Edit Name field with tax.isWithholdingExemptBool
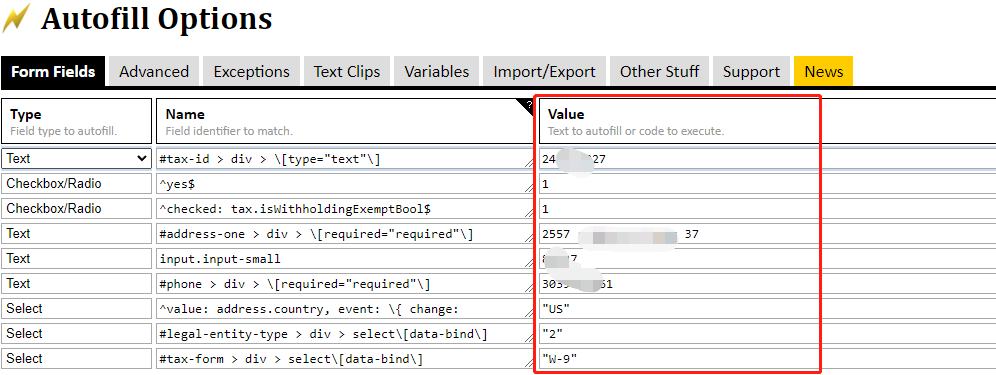Screen dimensions: 996x375 (345, 208)
